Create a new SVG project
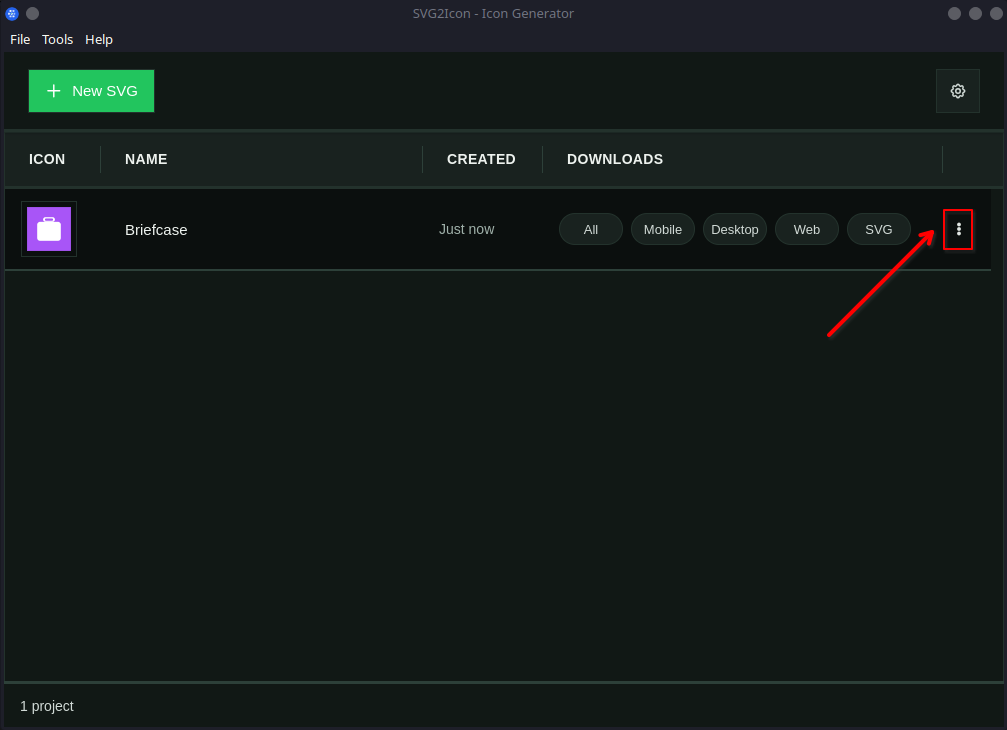The height and width of the screenshot is (730, 1007). (x=91, y=90)
